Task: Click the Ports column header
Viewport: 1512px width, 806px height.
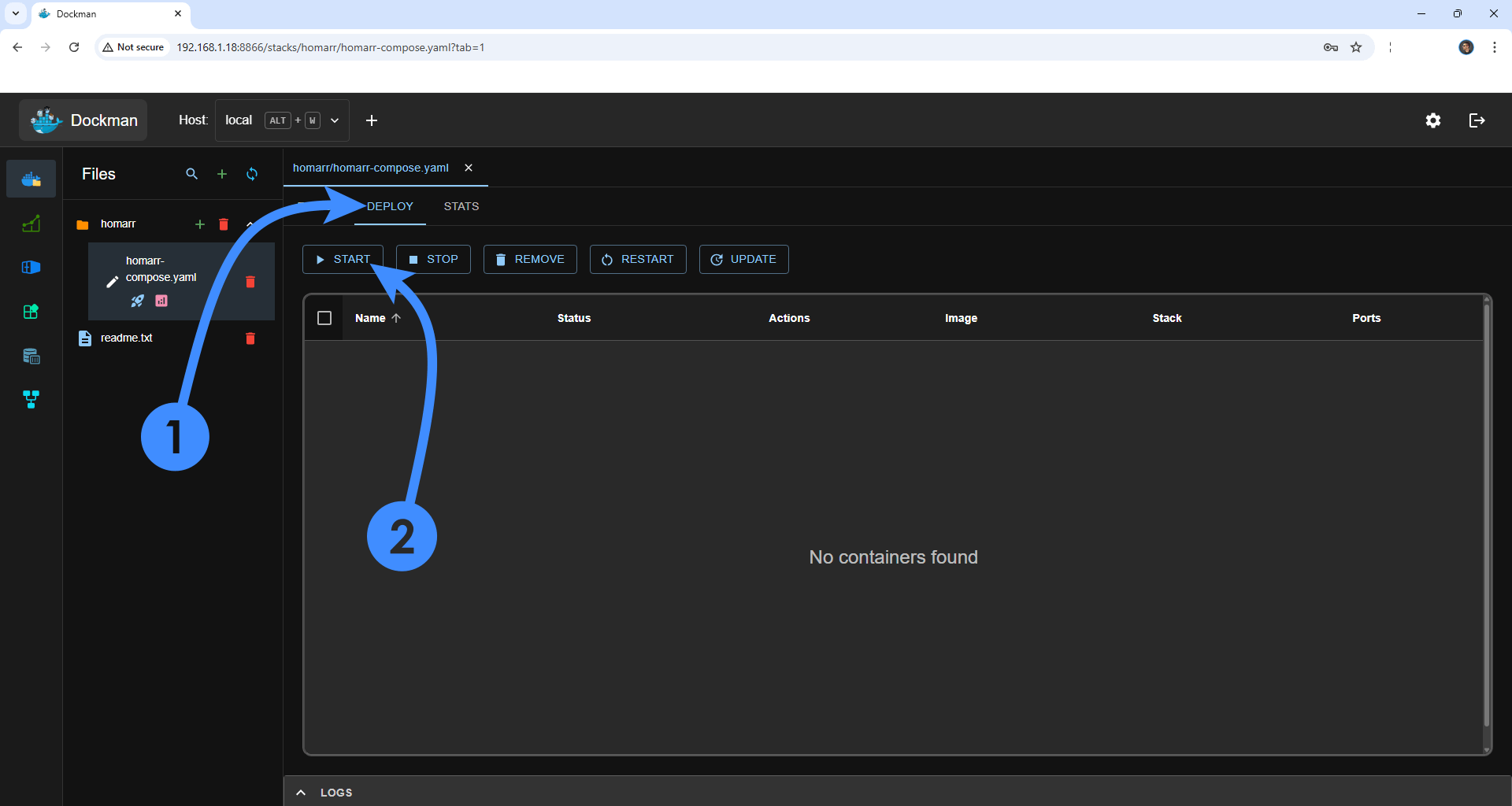Action: tap(1366, 318)
